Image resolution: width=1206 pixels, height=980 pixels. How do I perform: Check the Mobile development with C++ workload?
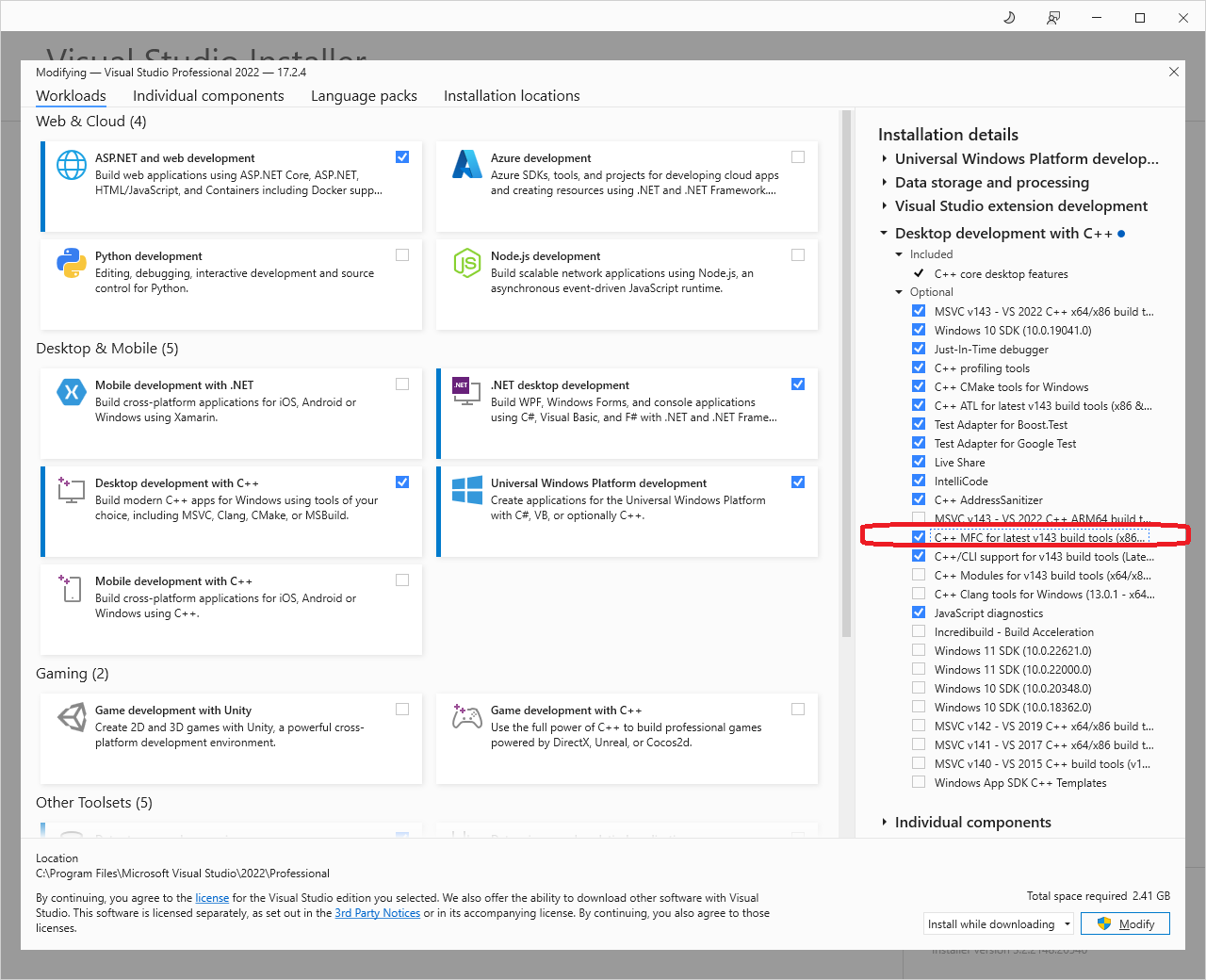[x=402, y=580]
